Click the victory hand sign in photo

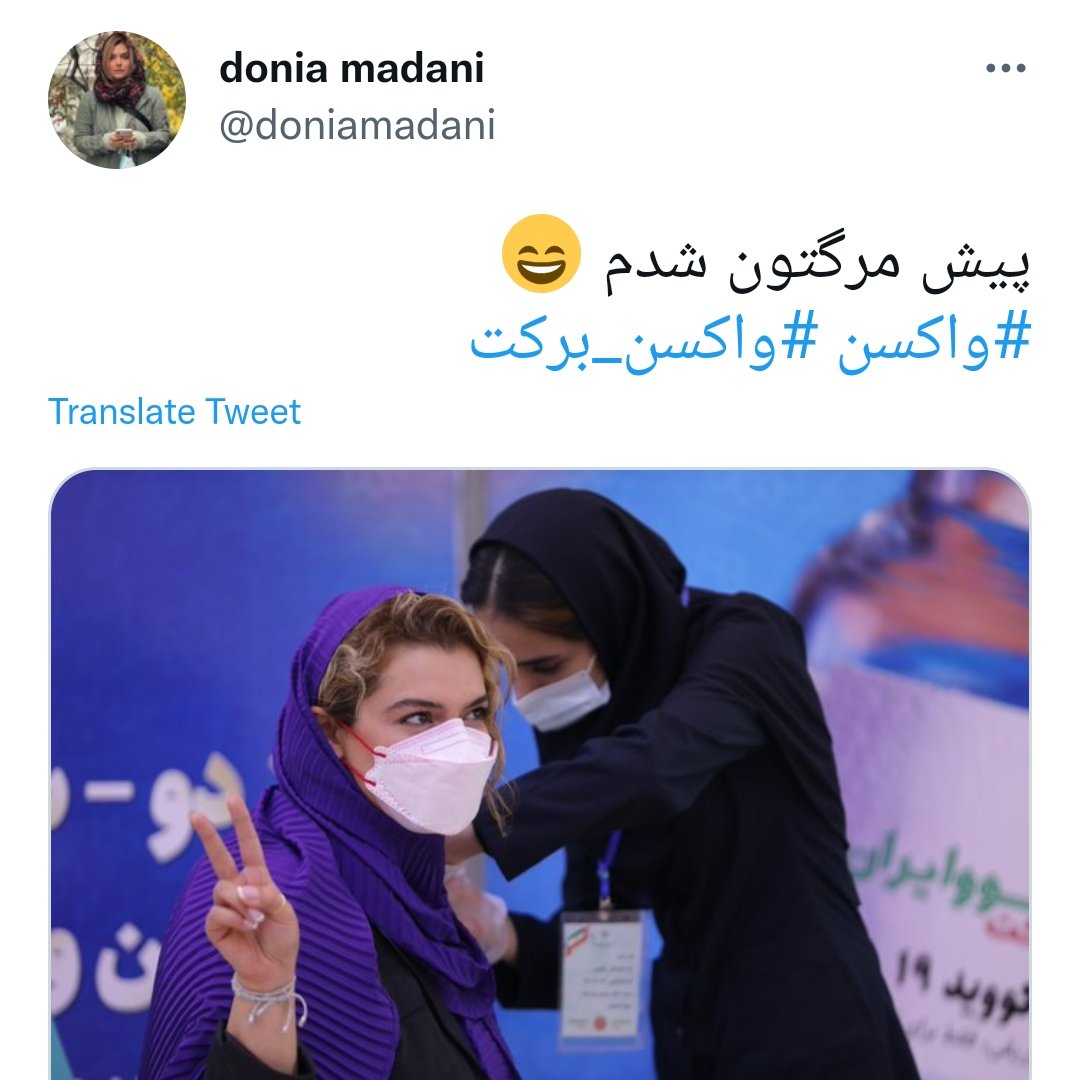249,895
